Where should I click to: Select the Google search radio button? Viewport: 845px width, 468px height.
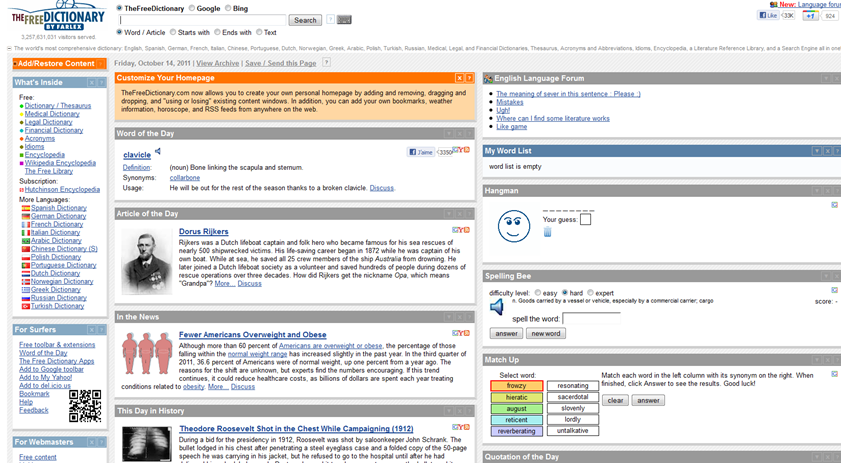[192, 8]
